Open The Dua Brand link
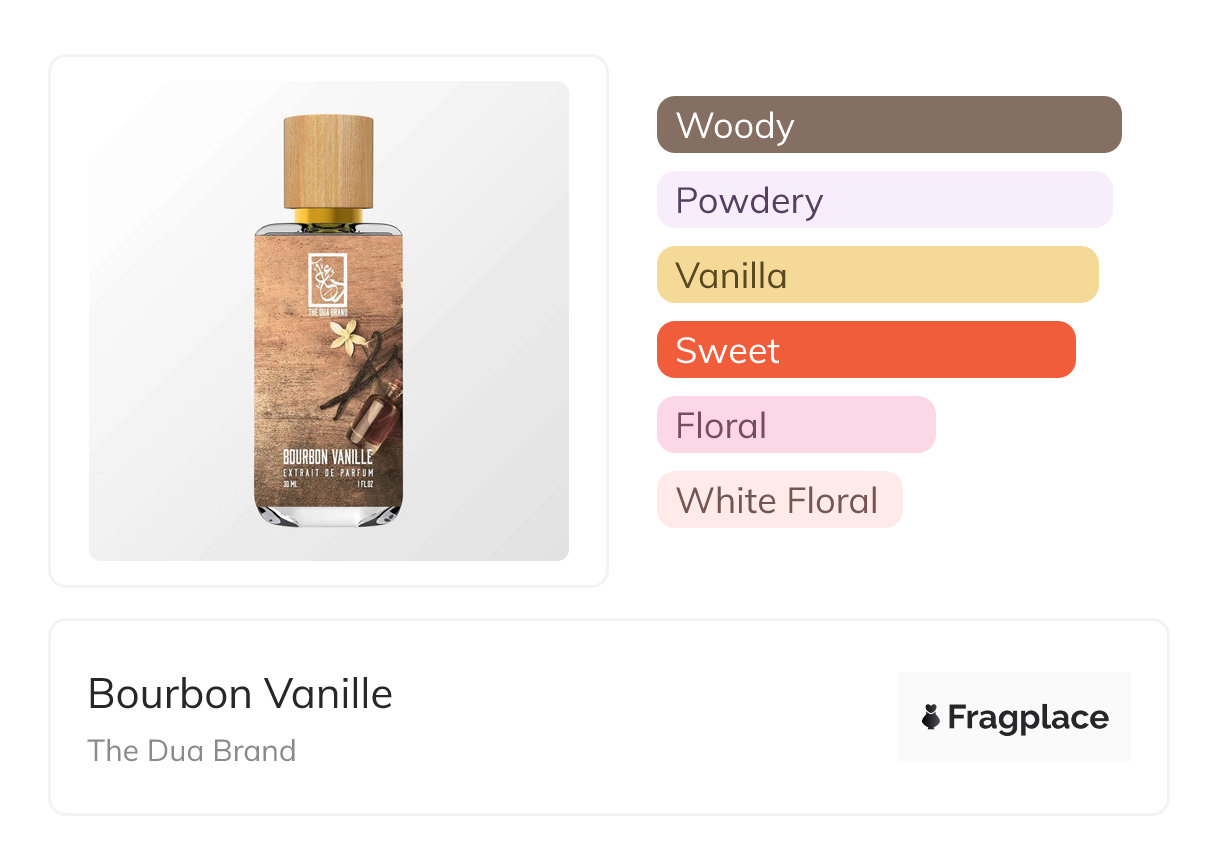Viewport: 1218px width, 864px height. [192, 750]
